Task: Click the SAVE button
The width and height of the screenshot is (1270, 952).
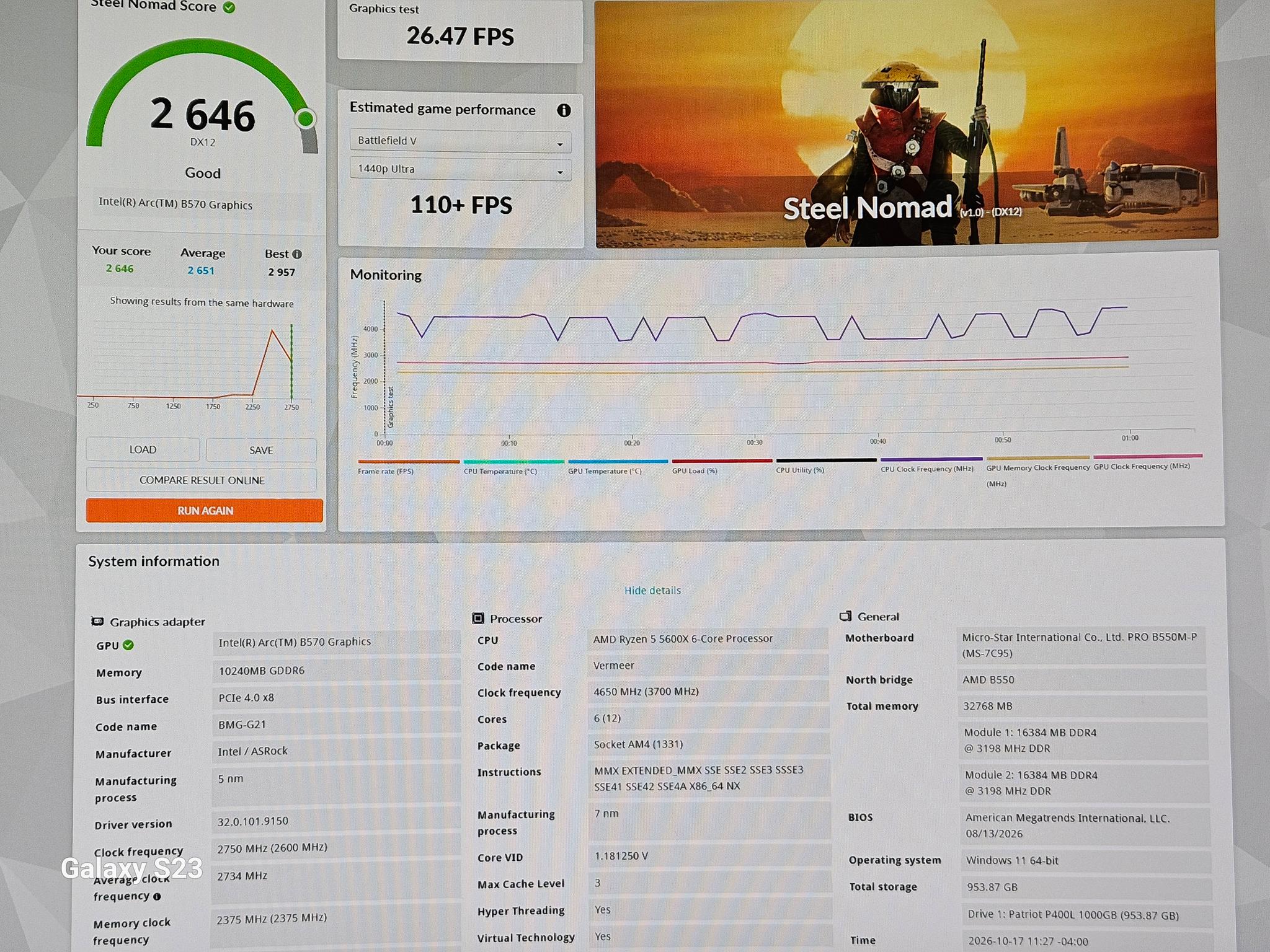Action: point(261,450)
